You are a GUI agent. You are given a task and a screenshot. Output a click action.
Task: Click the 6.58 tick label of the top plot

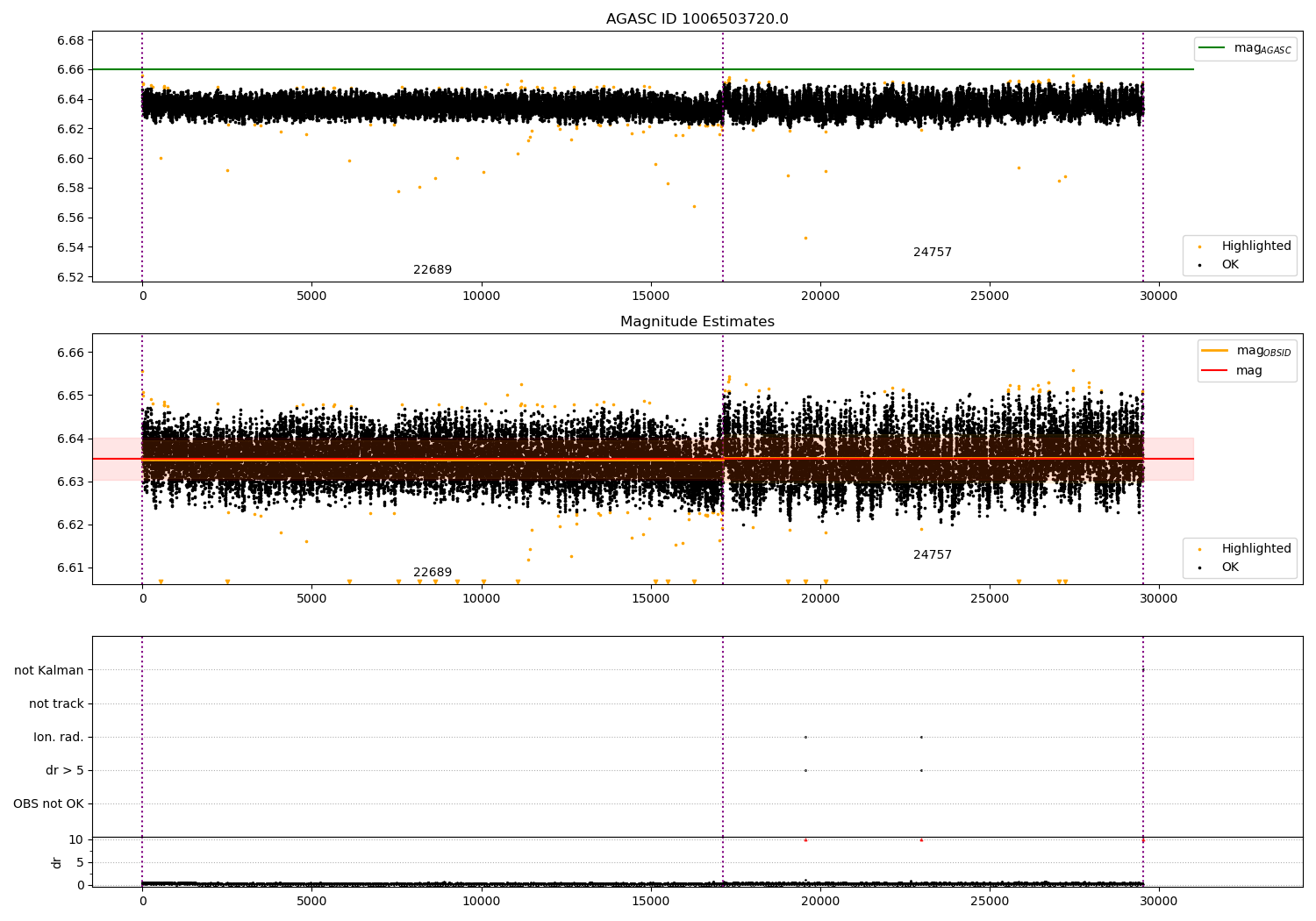pyautogui.click(x=70, y=188)
